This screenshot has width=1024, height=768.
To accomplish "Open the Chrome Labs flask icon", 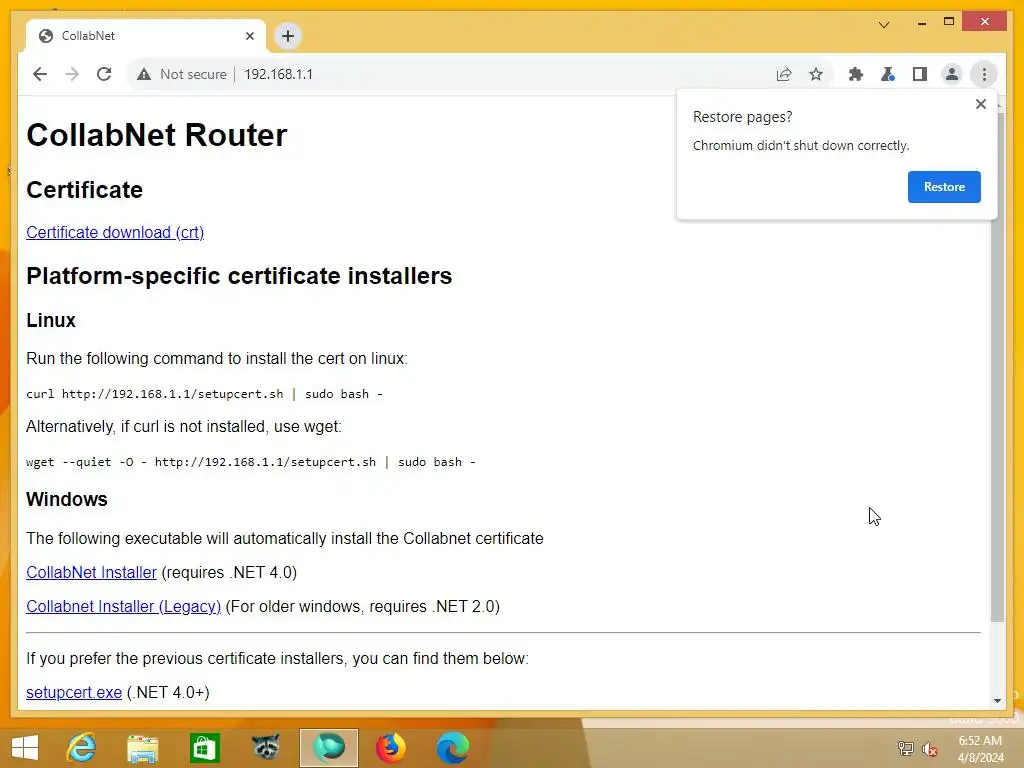I will point(888,74).
